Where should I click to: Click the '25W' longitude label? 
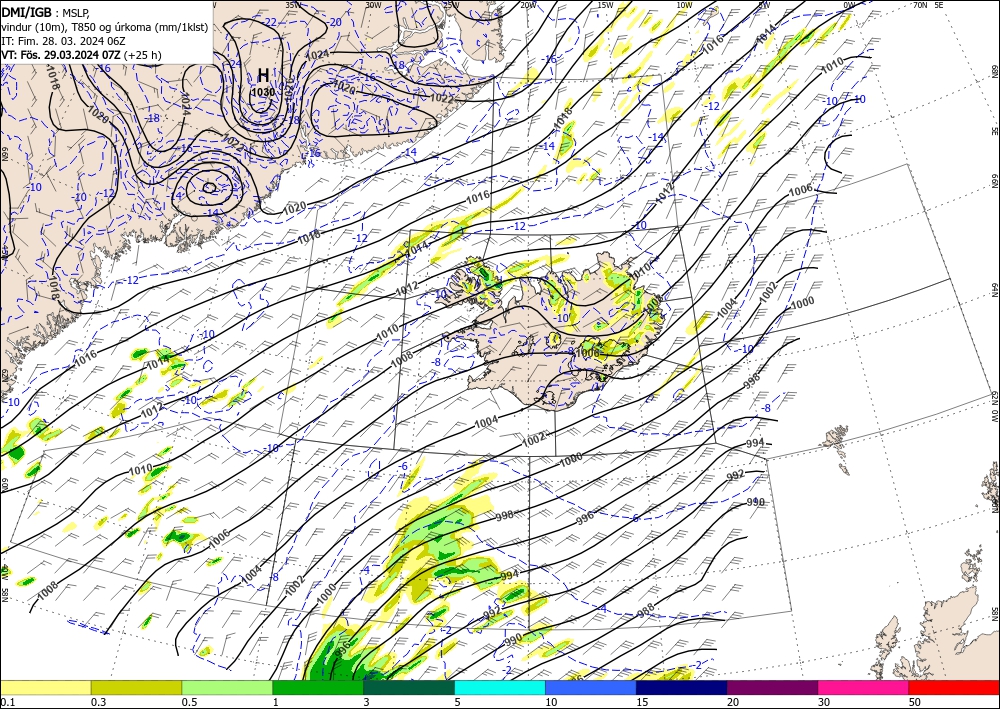(451, 4)
